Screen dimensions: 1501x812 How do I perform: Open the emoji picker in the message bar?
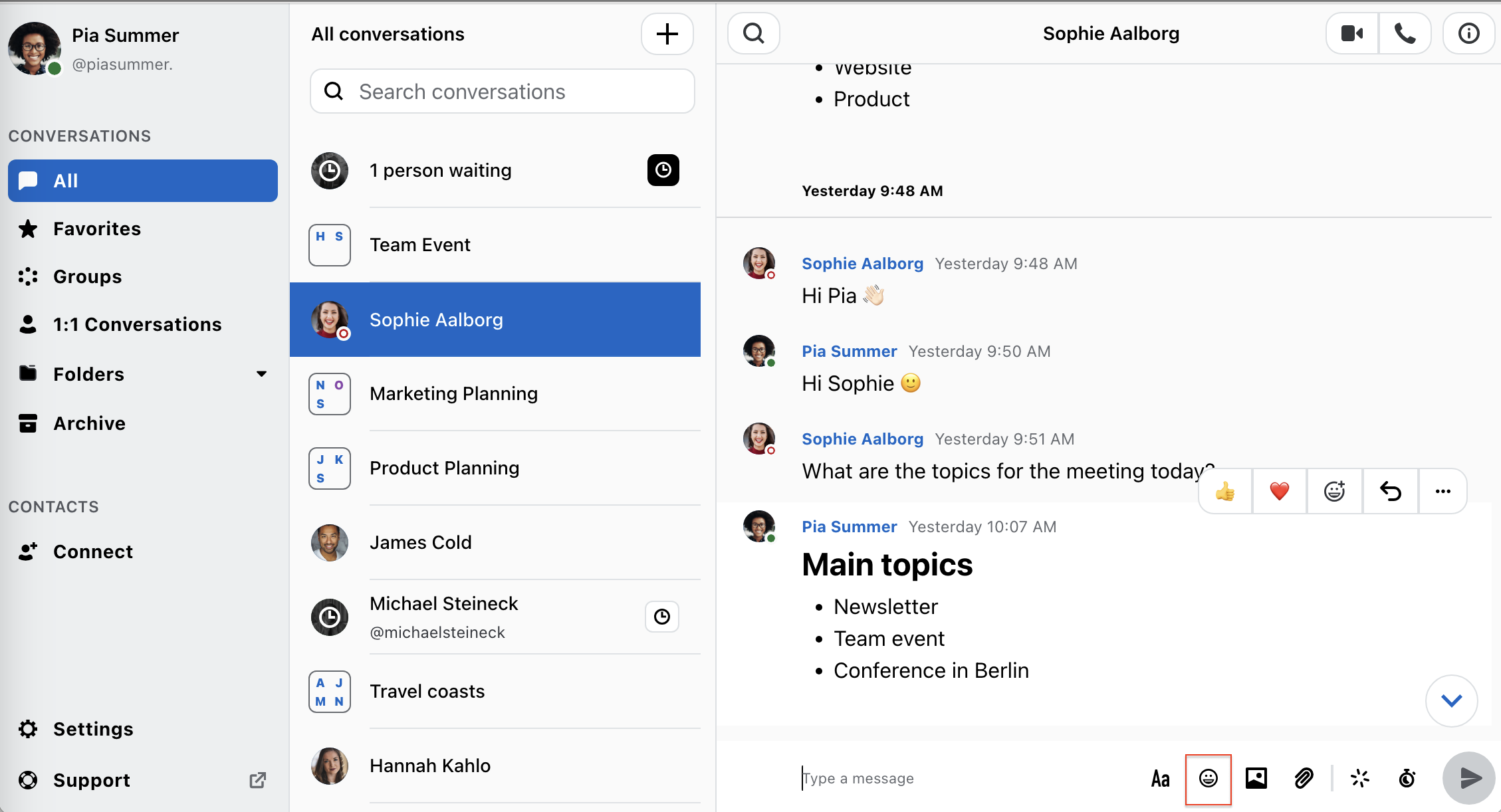(1208, 778)
